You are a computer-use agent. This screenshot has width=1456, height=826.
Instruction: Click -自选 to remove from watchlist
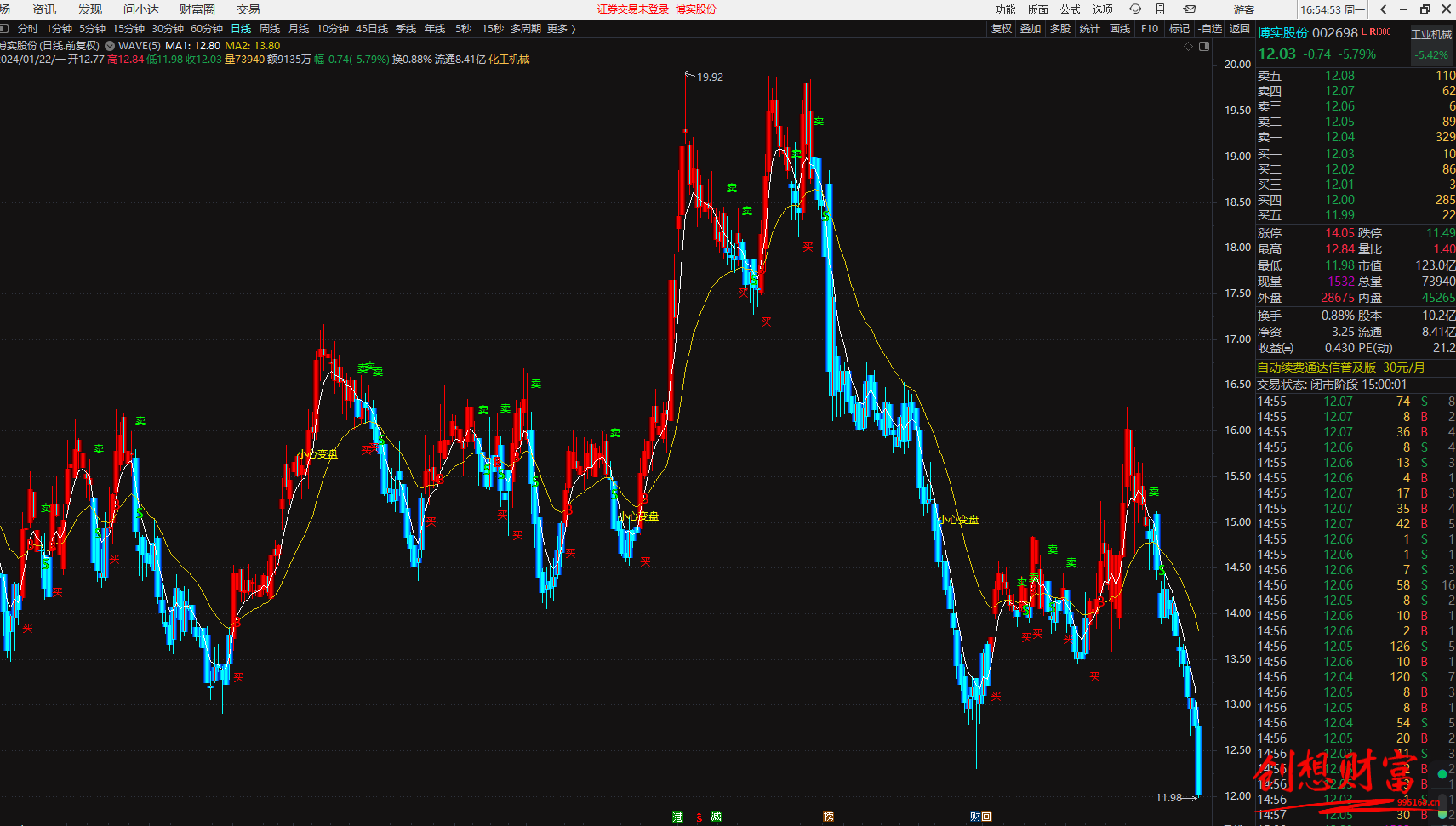[1210, 29]
